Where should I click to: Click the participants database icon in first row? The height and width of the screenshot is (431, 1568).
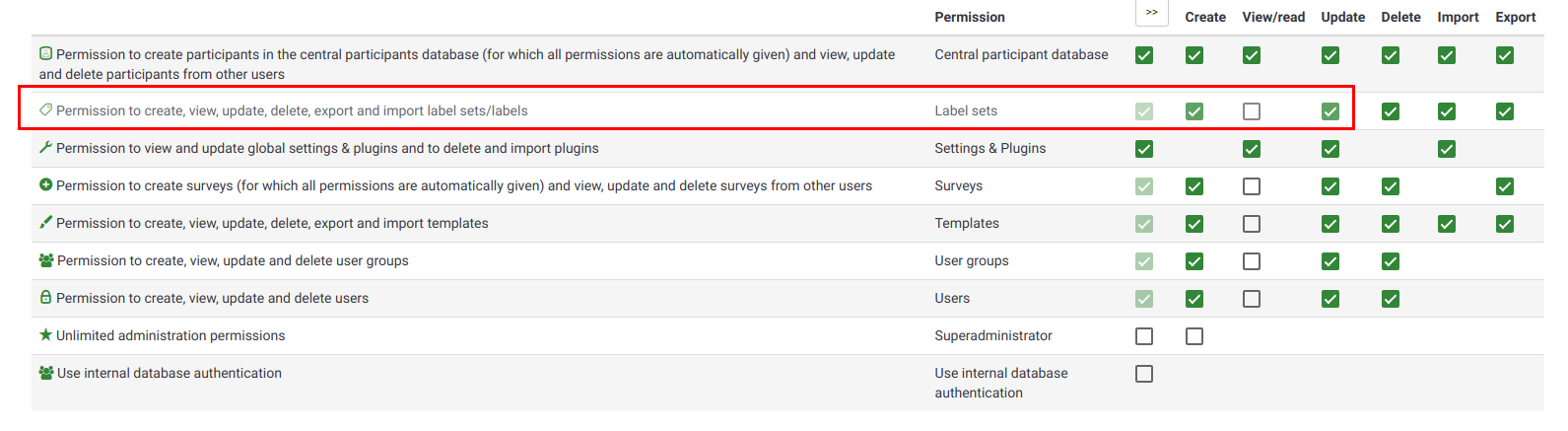[45, 54]
